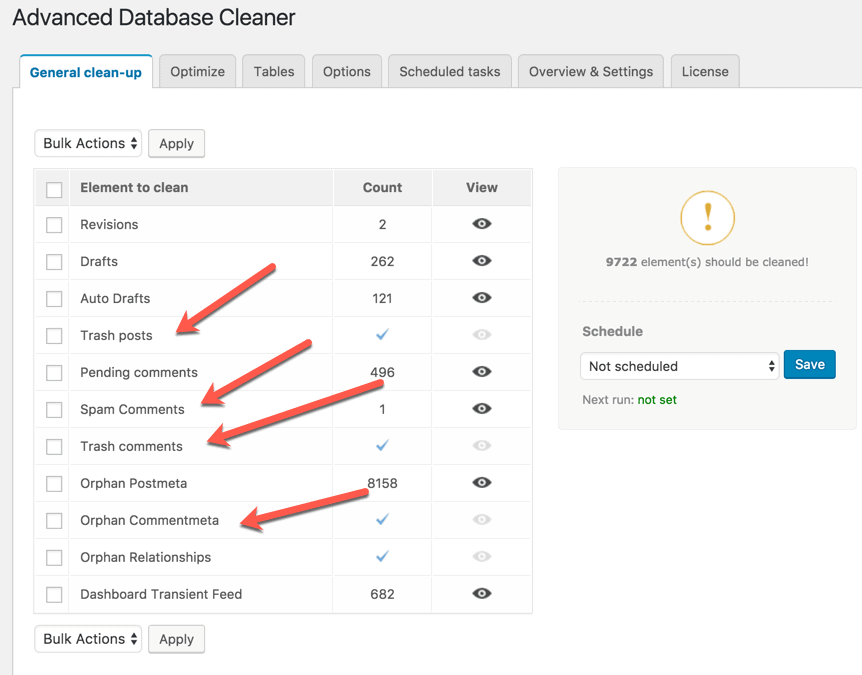The image size is (862, 675).
Task: Show Orphan Postmeta details via eye icon
Action: [x=482, y=483]
